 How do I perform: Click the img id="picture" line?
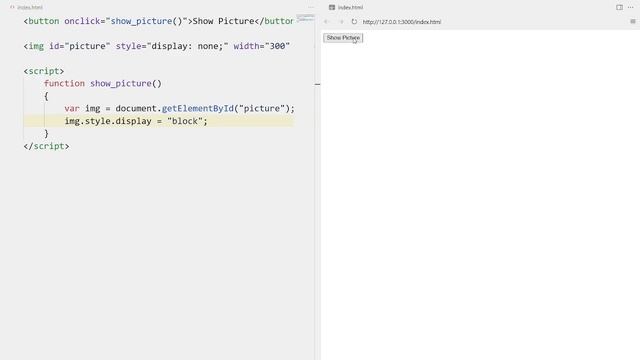(x=157, y=46)
